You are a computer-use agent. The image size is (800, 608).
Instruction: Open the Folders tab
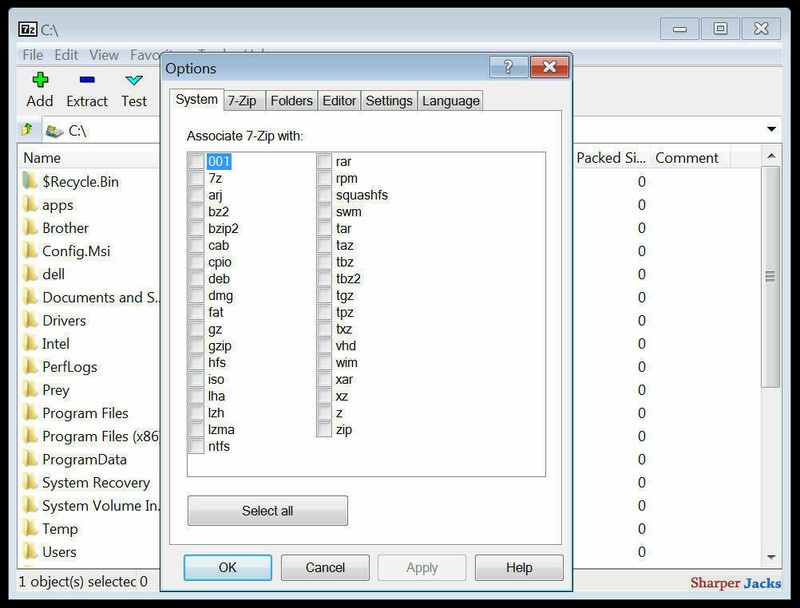pos(291,101)
